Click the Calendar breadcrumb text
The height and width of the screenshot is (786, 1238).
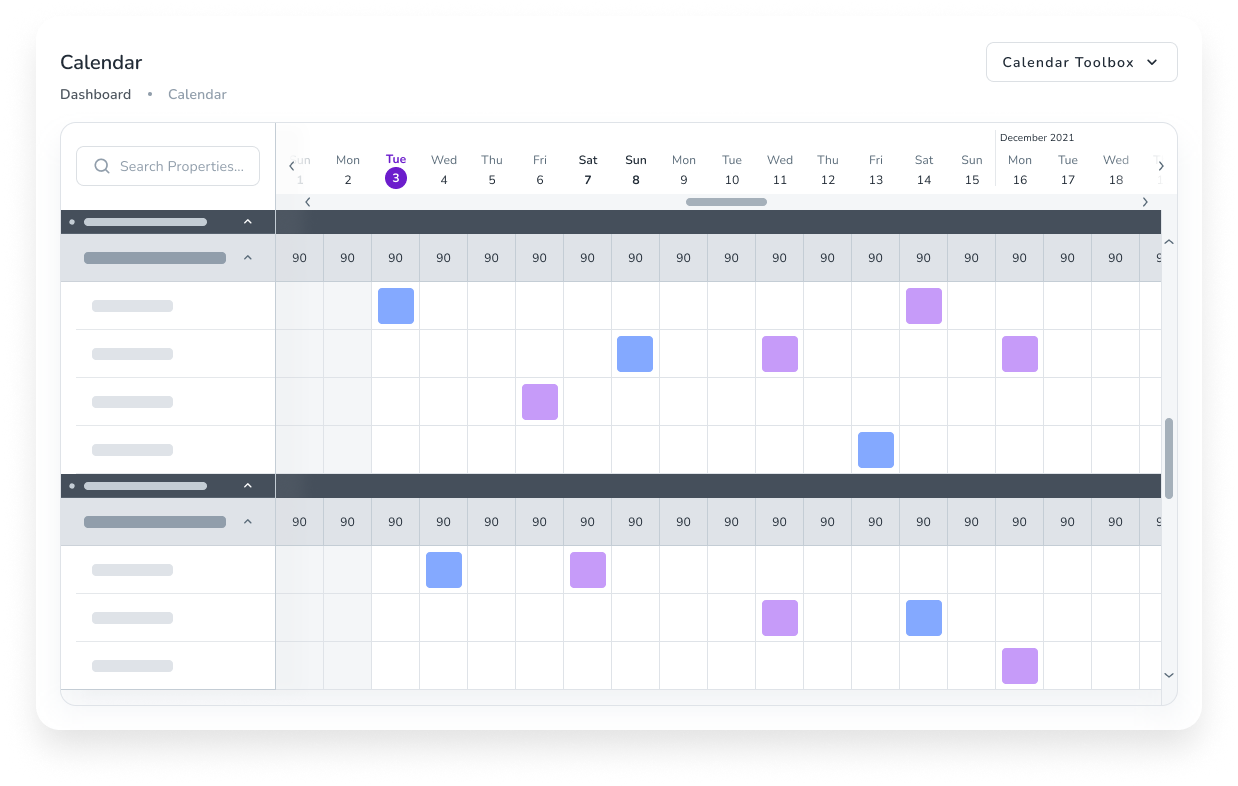click(x=197, y=94)
